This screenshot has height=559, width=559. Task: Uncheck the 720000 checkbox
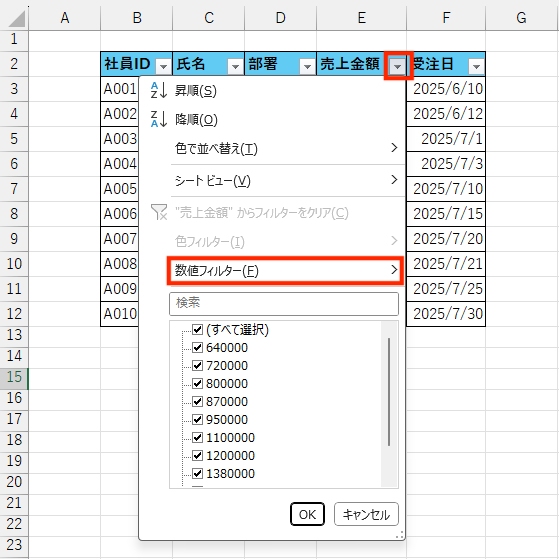click(x=198, y=365)
